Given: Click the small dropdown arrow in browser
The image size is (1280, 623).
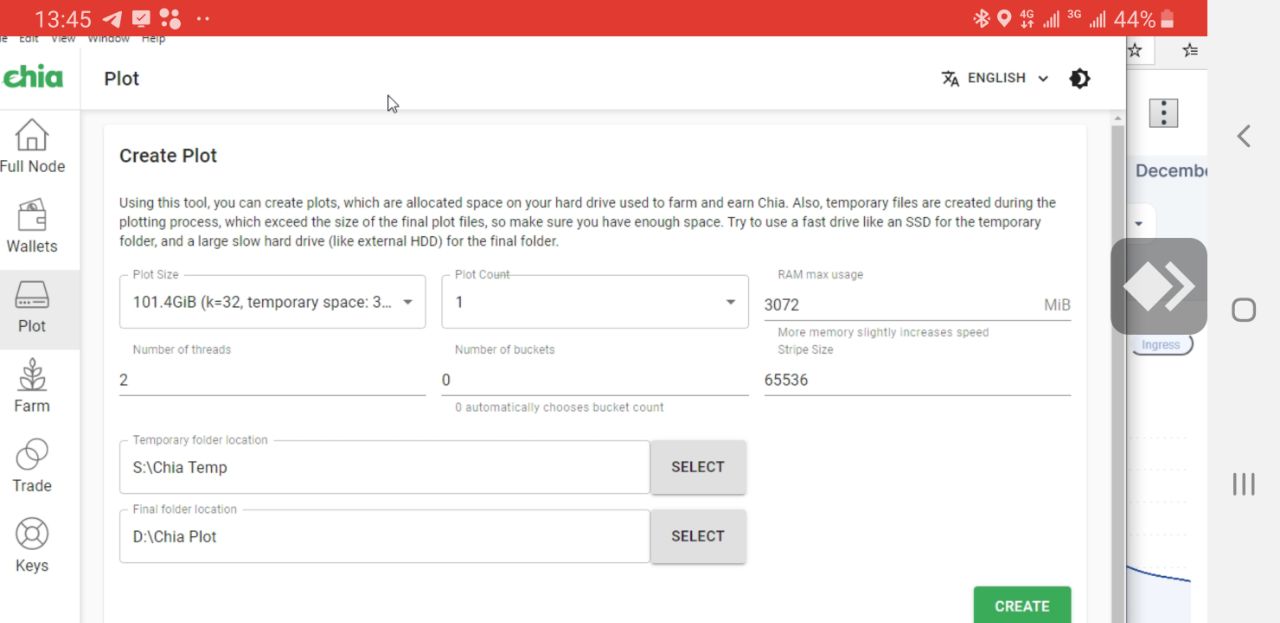Looking at the screenshot, I should pyautogui.click(x=1139, y=223).
